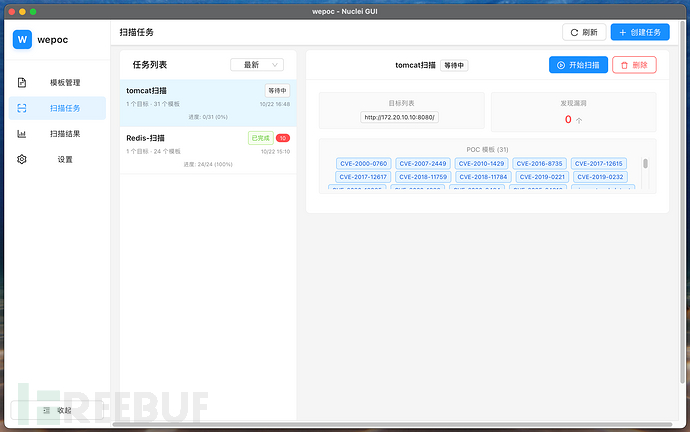Click the 已完成 status tag on Redis-扫描
The height and width of the screenshot is (432, 690).
coord(260,137)
